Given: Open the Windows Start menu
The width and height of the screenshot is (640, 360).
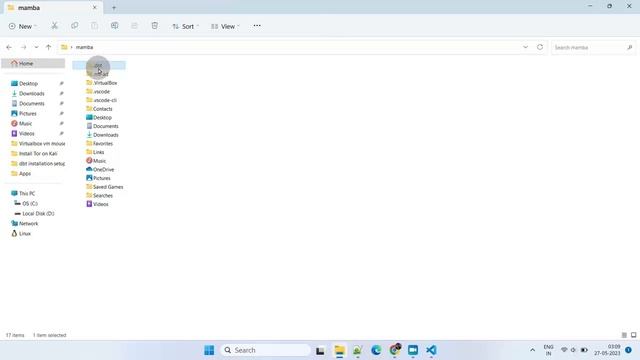Looking at the screenshot, I should pyautogui.click(x=209, y=350).
